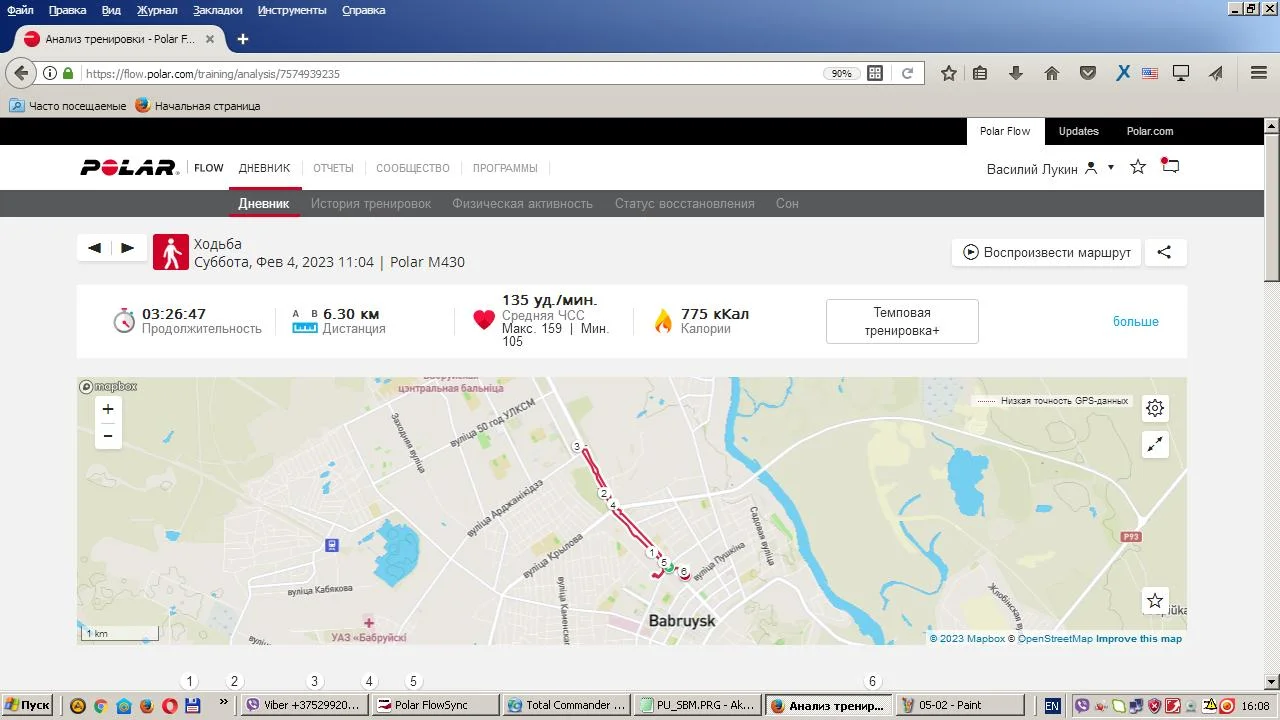Click the US flag extension icon
The image size is (1280, 720).
click(x=1150, y=73)
